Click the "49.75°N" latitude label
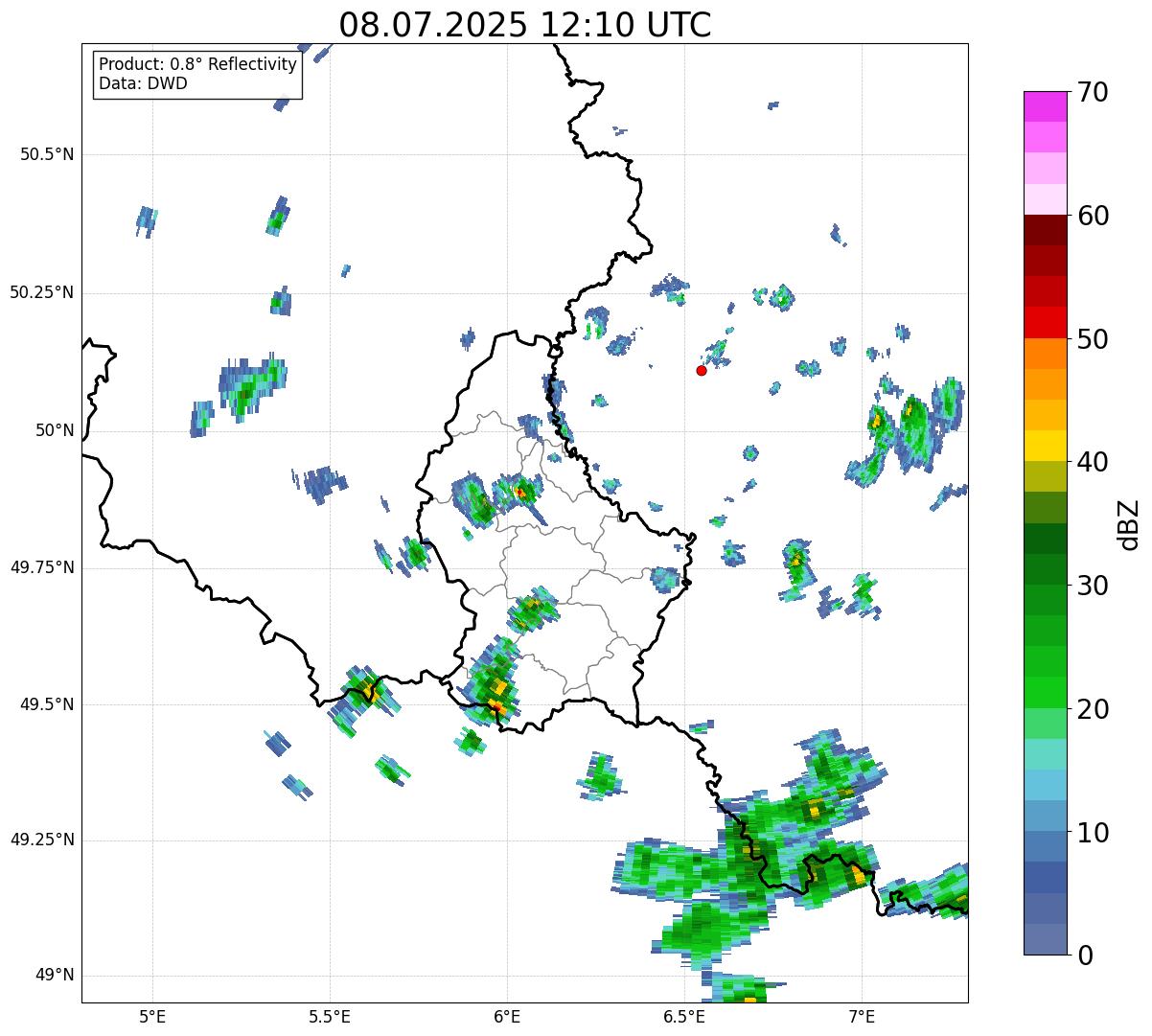Viewport: 1152px width, 1036px height. point(42,567)
